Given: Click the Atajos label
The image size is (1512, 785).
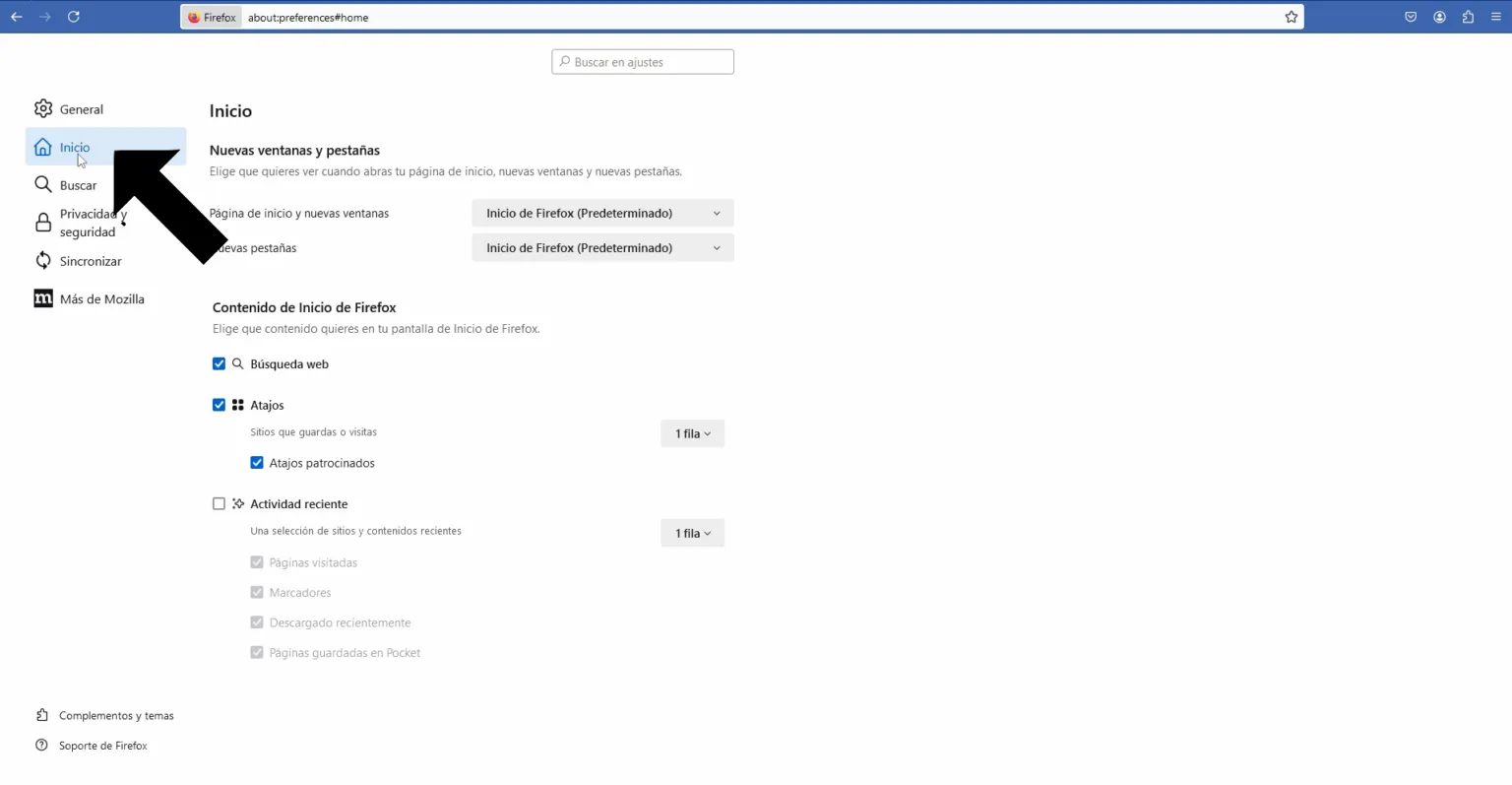Looking at the screenshot, I should point(267,405).
